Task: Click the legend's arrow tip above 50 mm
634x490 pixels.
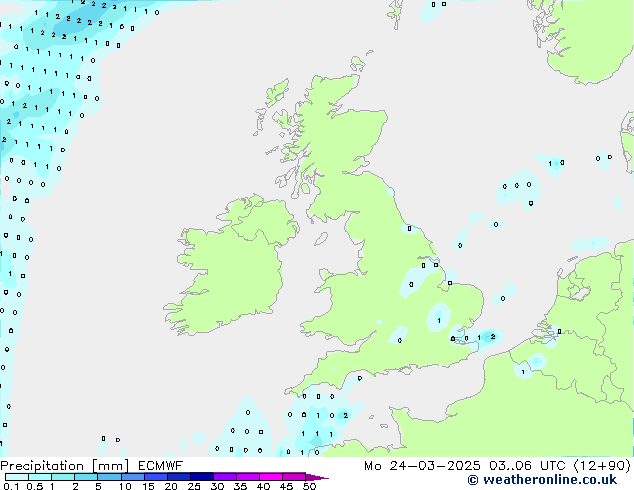Action: click(317, 477)
